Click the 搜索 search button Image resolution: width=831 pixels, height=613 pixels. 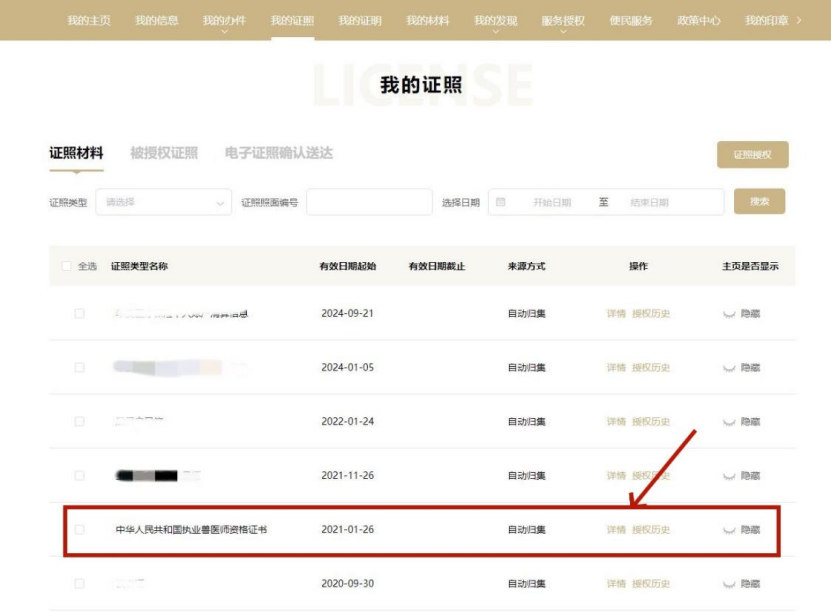tap(759, 201)
